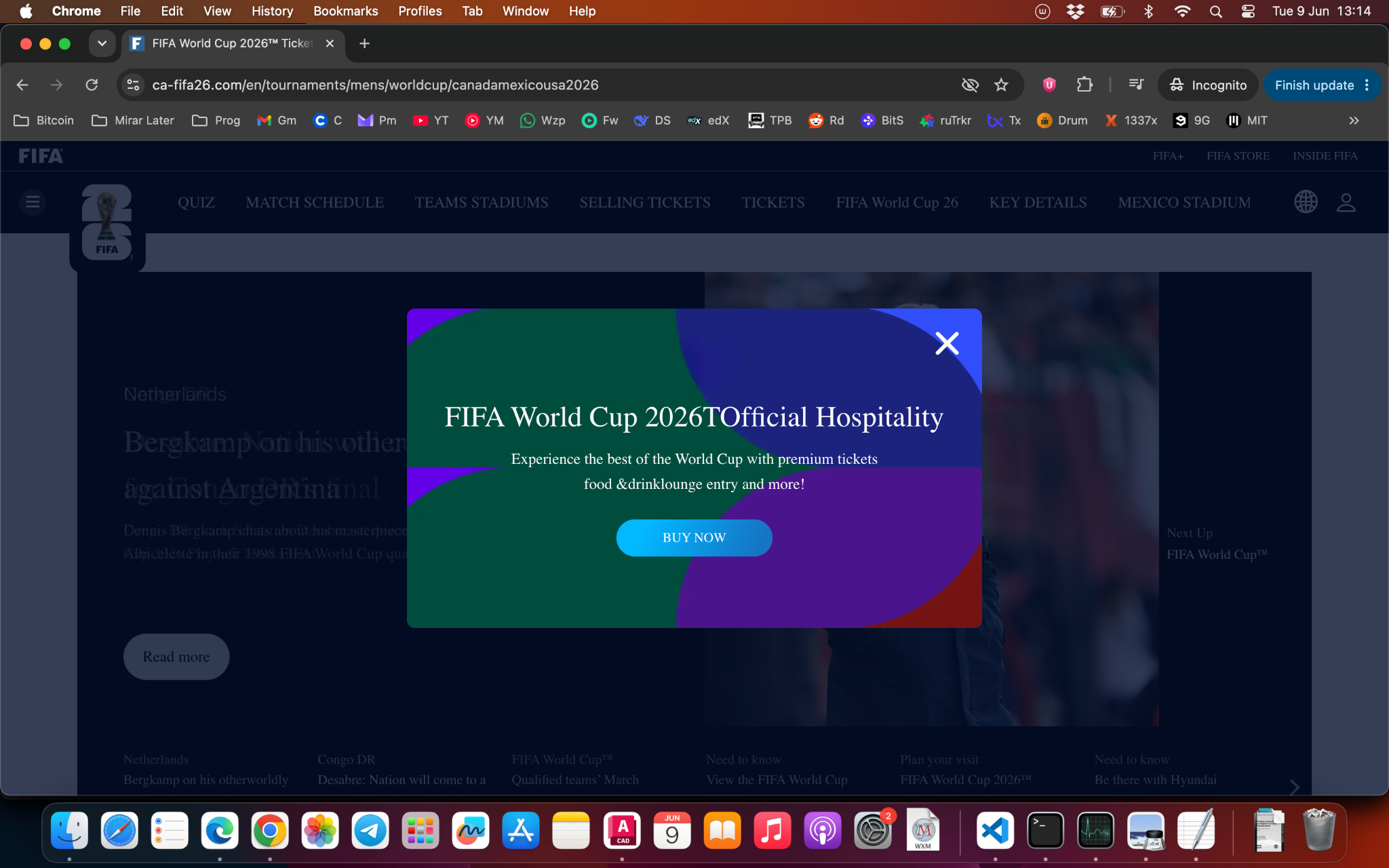This screenshot has width=1389, height=868.
Task: Click the FIFA World Cup 26 trophy logo
Action: point(107,222)
